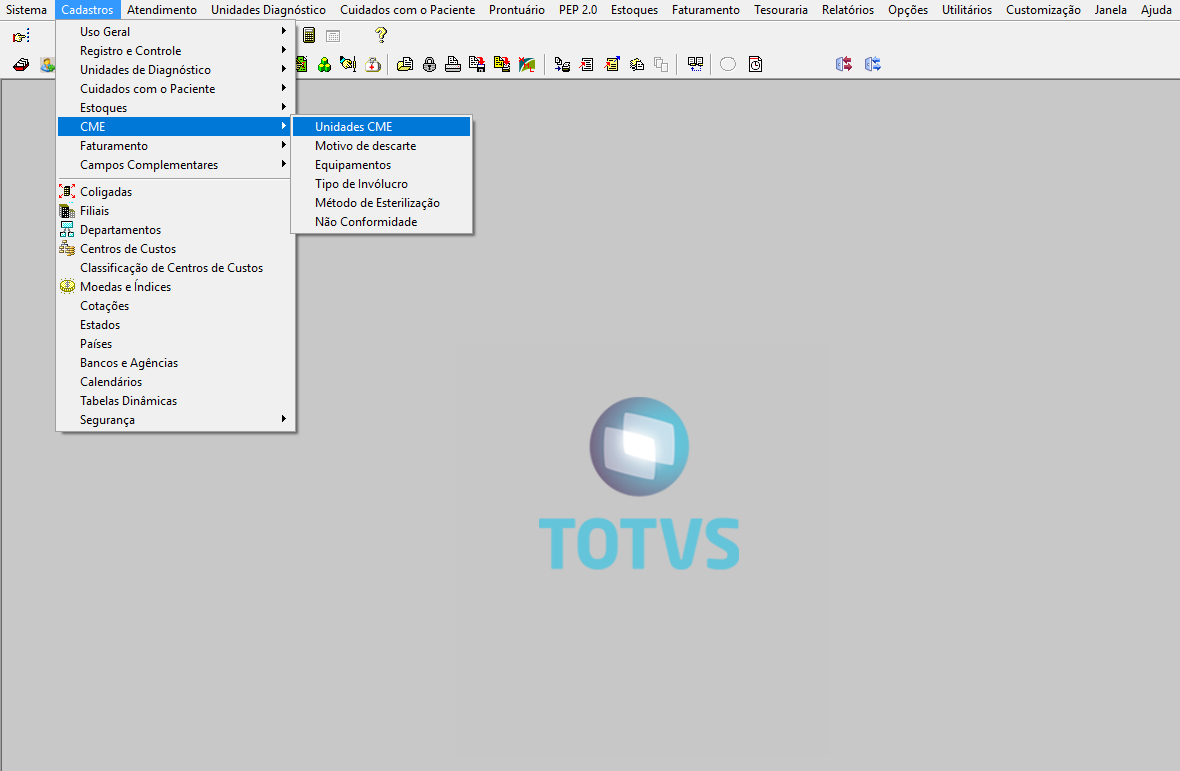Open the Opções menu
Viewport: 1180px width, 771px height.
(x=908, y=10)
